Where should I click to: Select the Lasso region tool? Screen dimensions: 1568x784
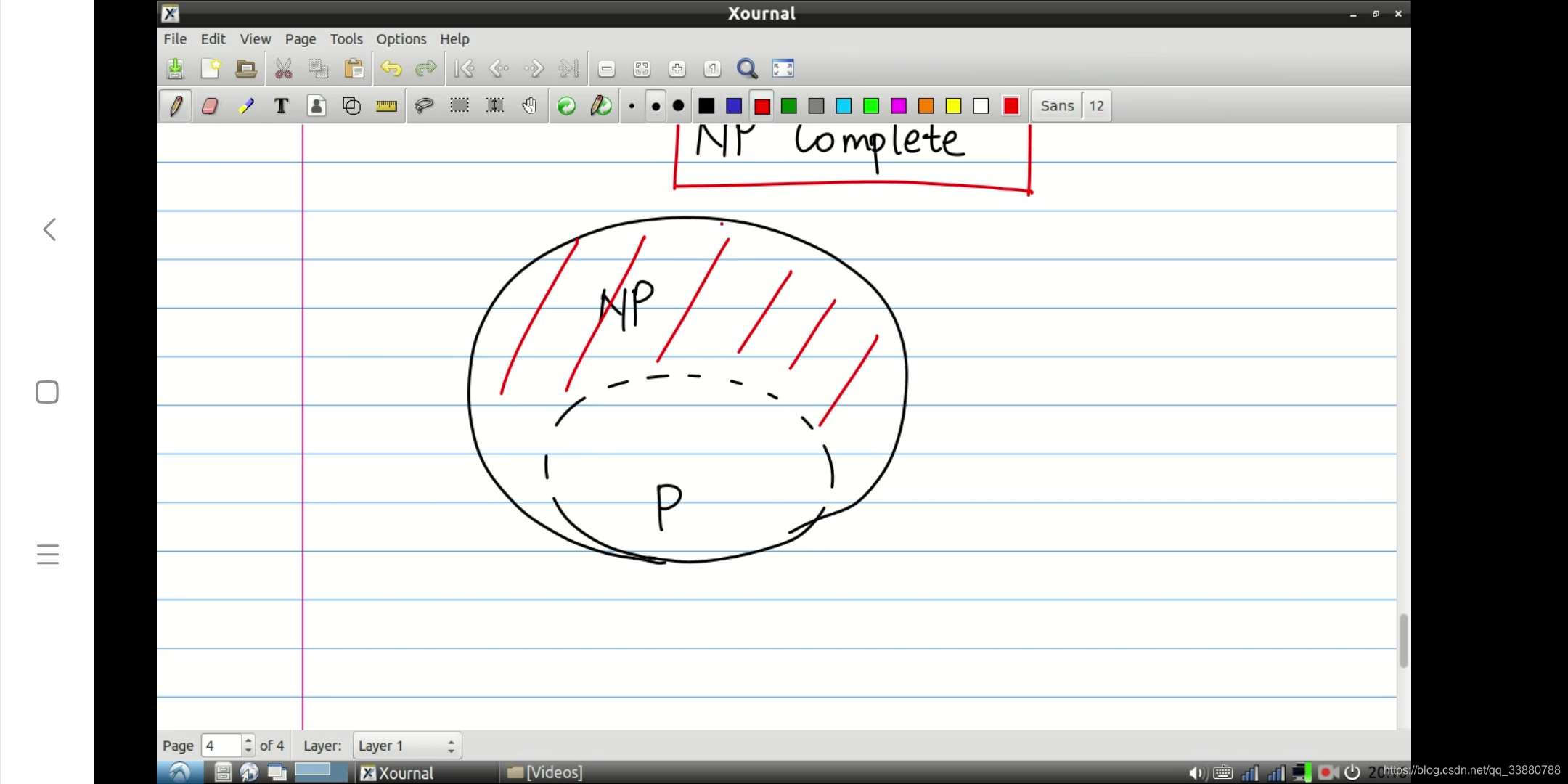(424, 106)
